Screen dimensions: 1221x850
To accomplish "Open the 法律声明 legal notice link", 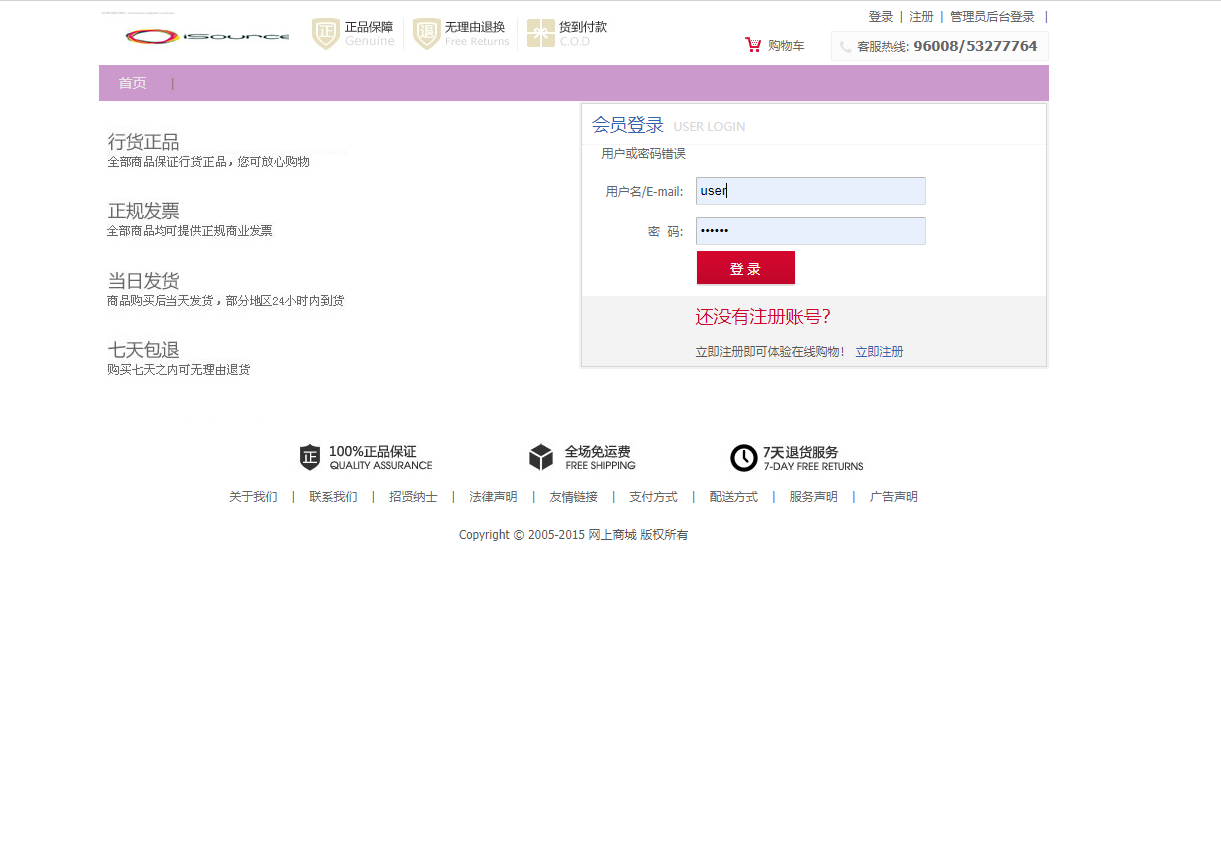I will (493, 496).
